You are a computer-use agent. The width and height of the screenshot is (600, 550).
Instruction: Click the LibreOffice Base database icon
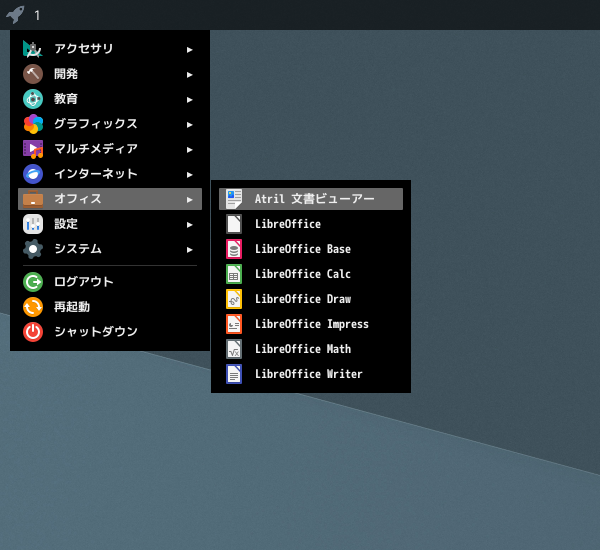[234, 249]
